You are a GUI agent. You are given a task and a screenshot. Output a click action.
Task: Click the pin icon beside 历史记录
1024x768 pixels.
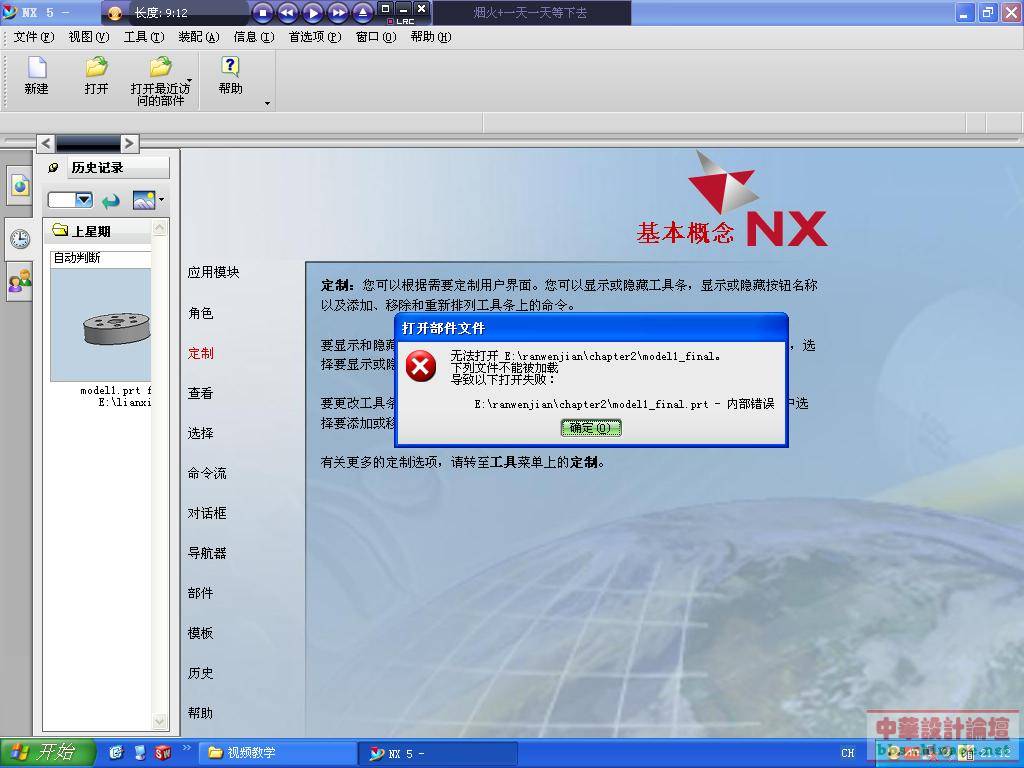[54, 168]
